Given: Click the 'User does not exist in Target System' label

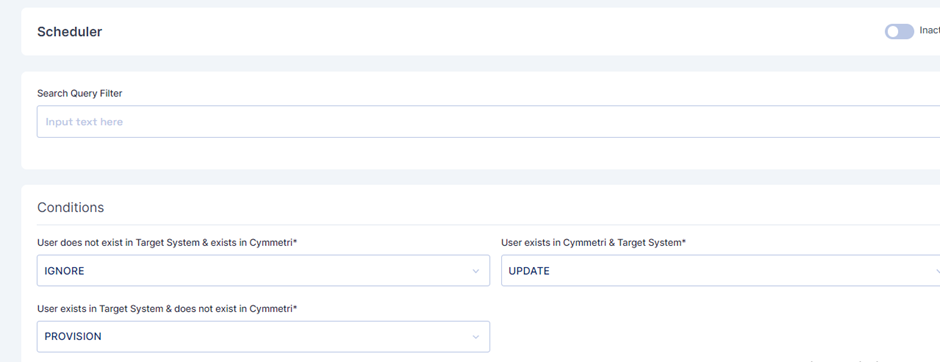Looking at the screenshot, I should (x=167, y=243).
